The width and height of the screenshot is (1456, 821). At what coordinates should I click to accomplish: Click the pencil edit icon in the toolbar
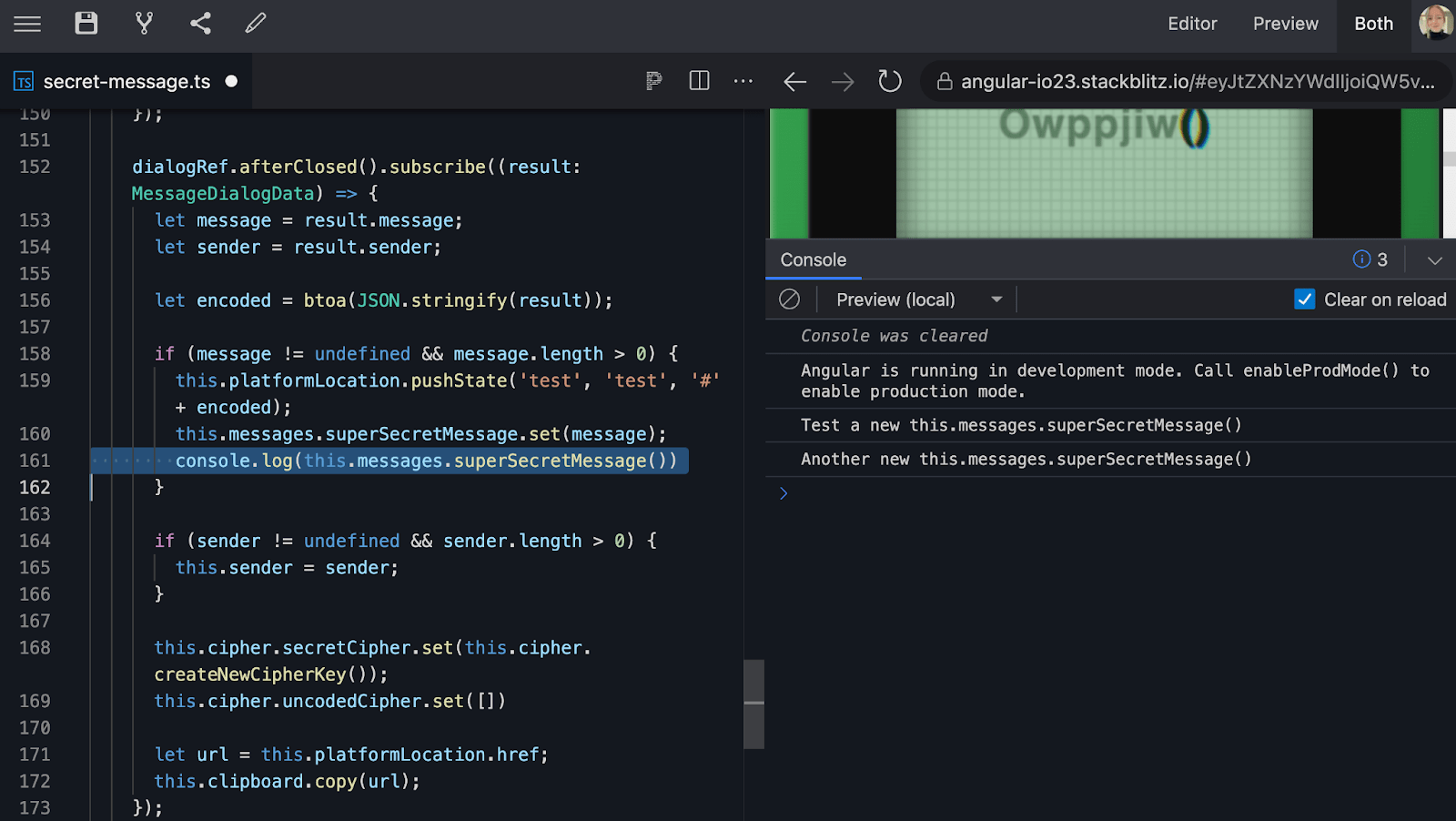pos(255,25)
